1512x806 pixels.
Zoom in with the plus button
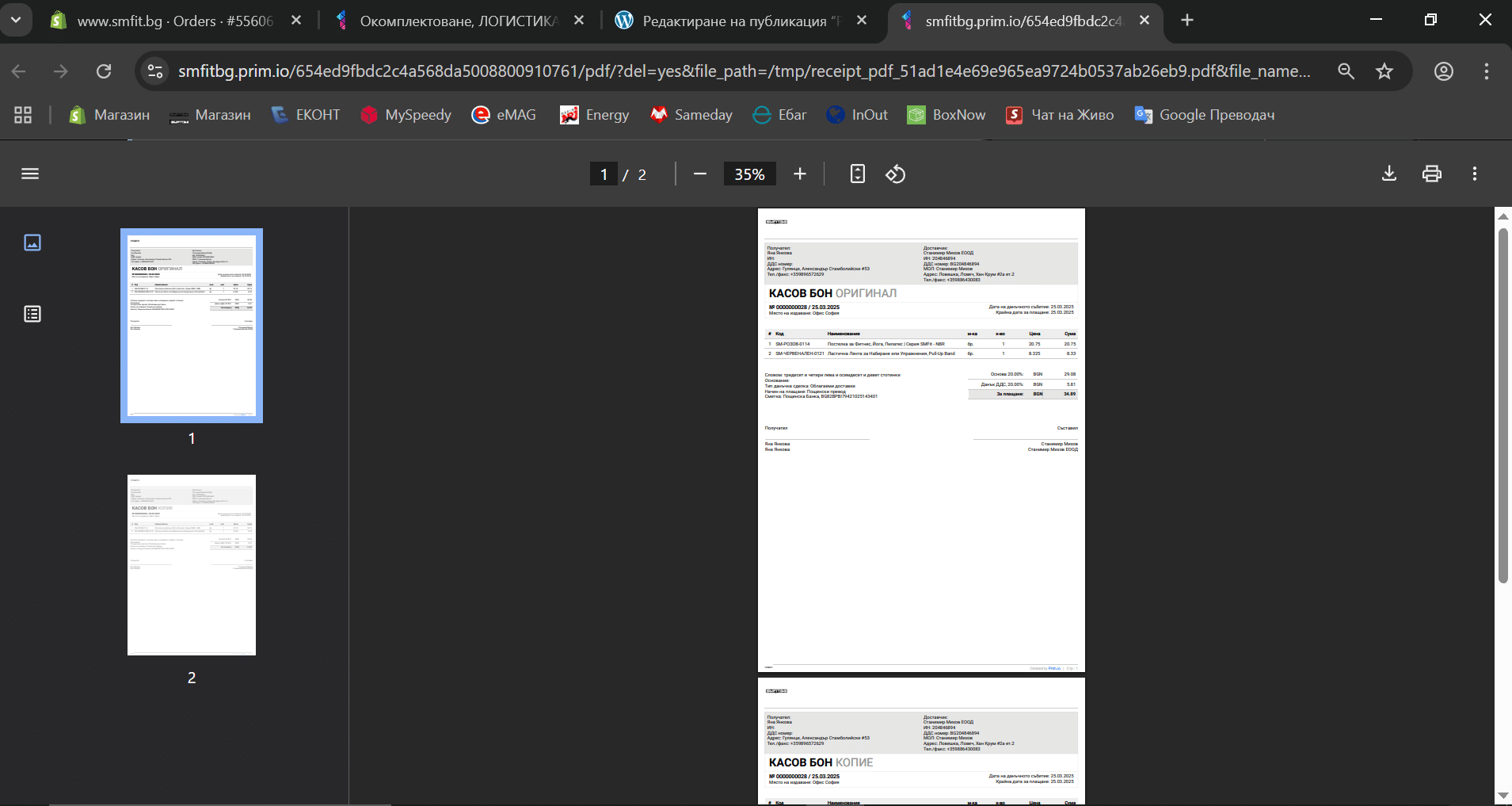pyautogui.click(x=800, y=174)
